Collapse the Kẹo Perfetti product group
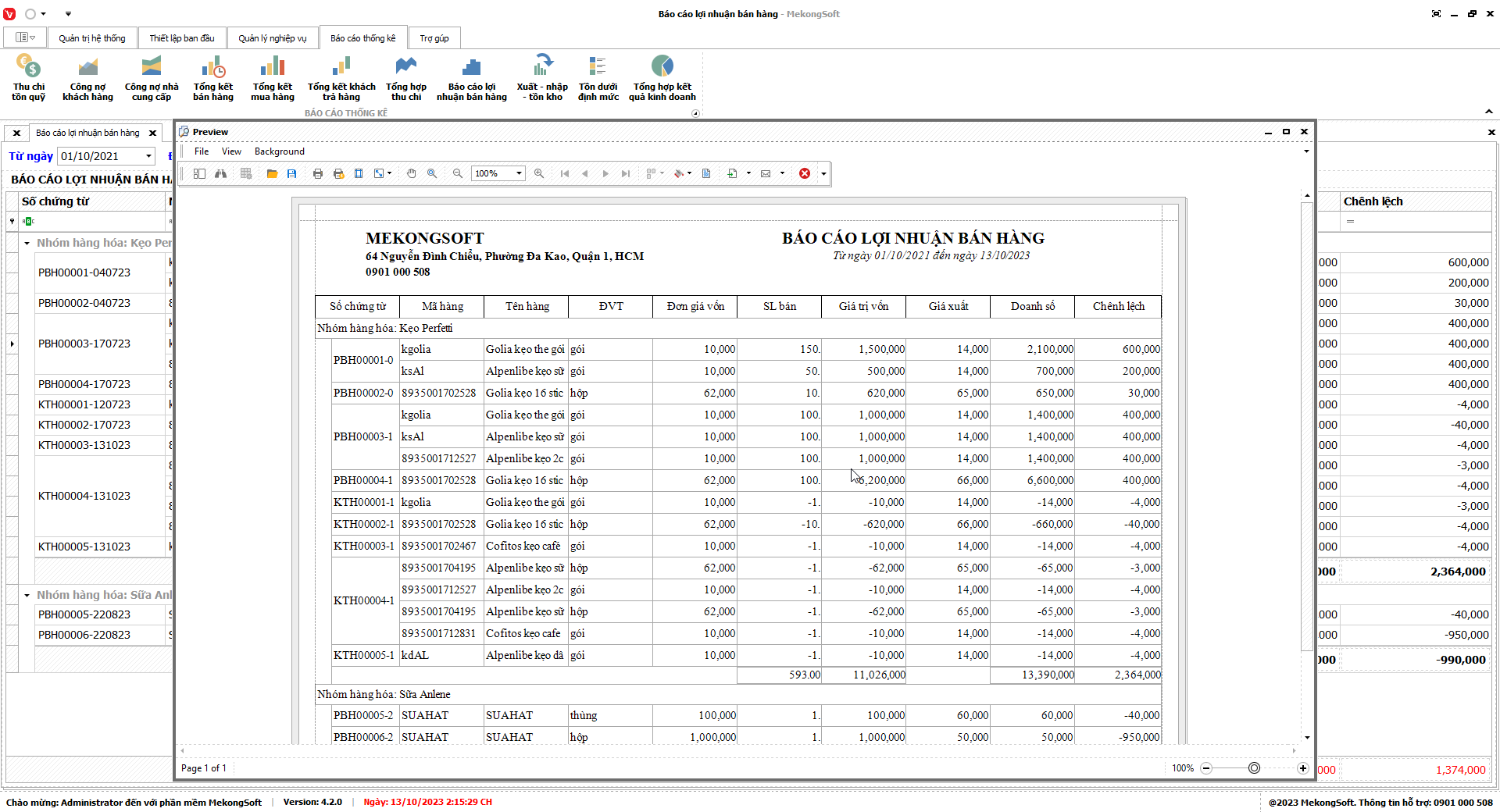The height and width of the screenshot is (812, 1500). coord(27,243)
